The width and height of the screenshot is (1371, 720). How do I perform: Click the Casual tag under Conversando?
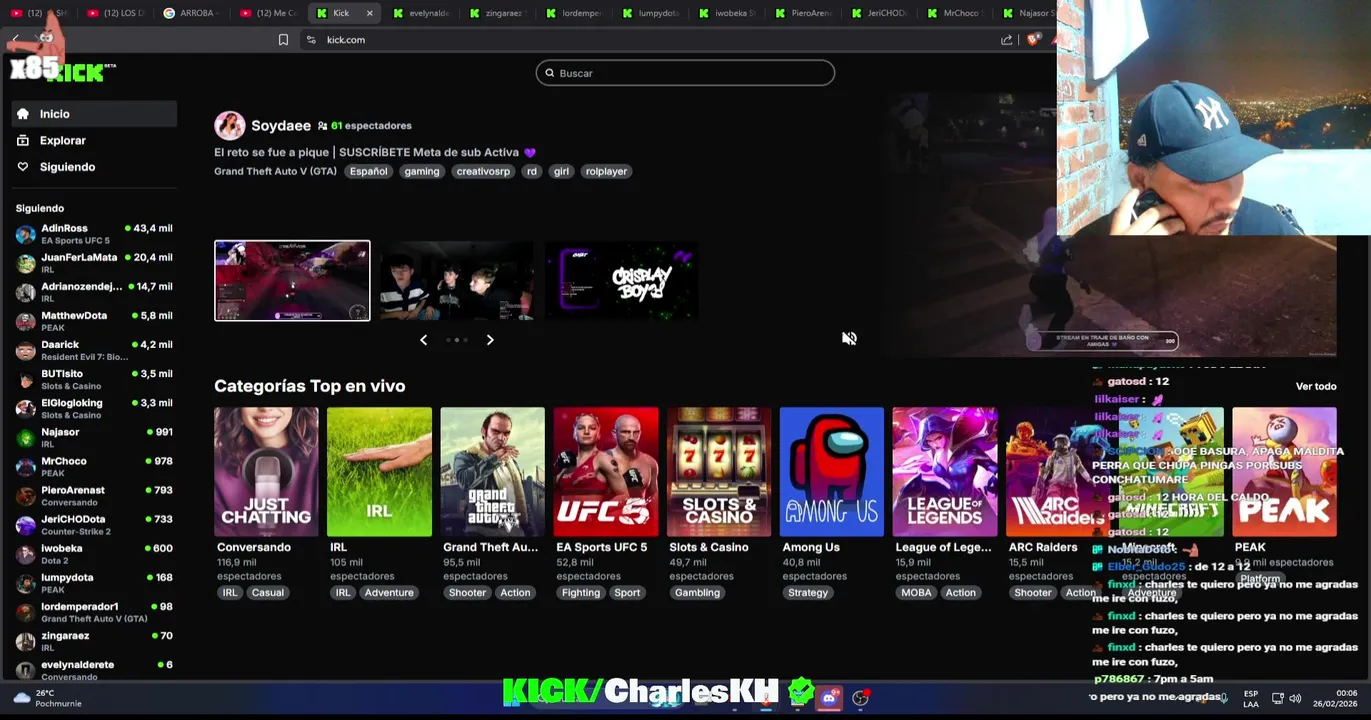pyautogui.click(x=268, y=593)
